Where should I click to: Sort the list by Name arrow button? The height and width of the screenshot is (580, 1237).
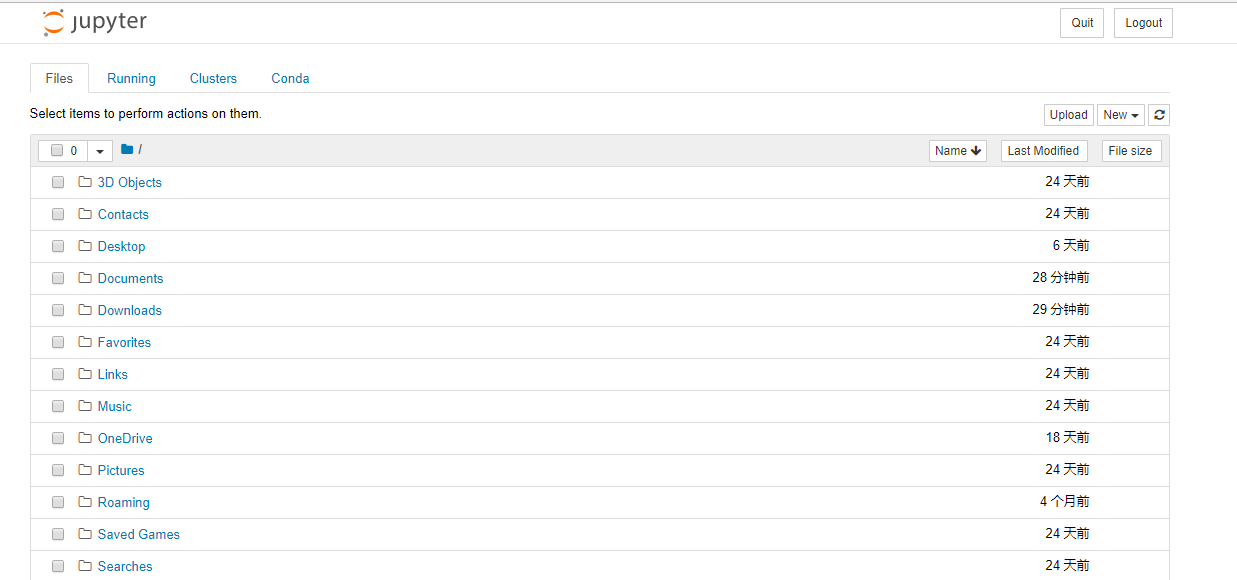pos(958,151)
